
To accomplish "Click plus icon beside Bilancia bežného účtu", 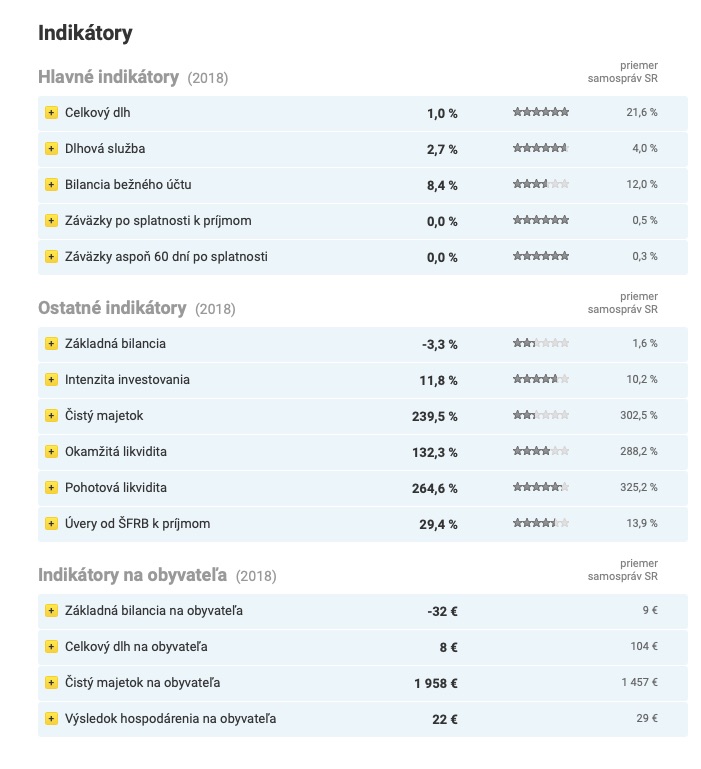I will click(51, 185).
